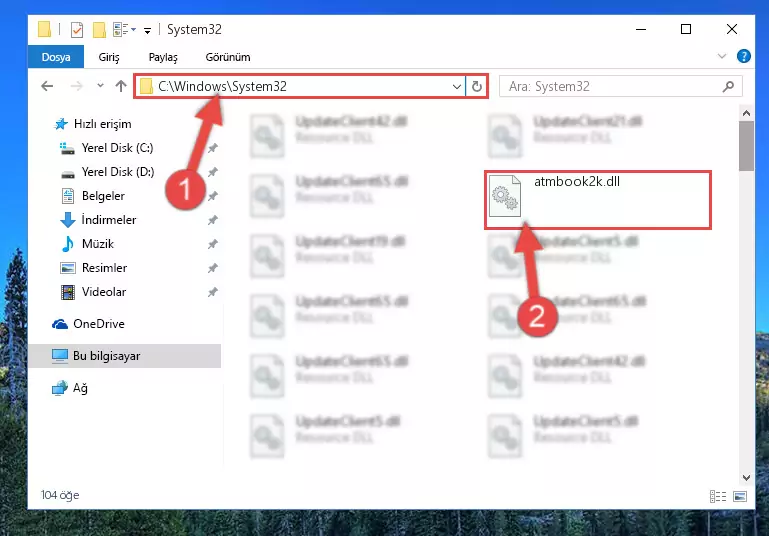Viewport: 769px width, 536px height.
Task: Open the Dosya ribbon tab
Action: point(56,57)
